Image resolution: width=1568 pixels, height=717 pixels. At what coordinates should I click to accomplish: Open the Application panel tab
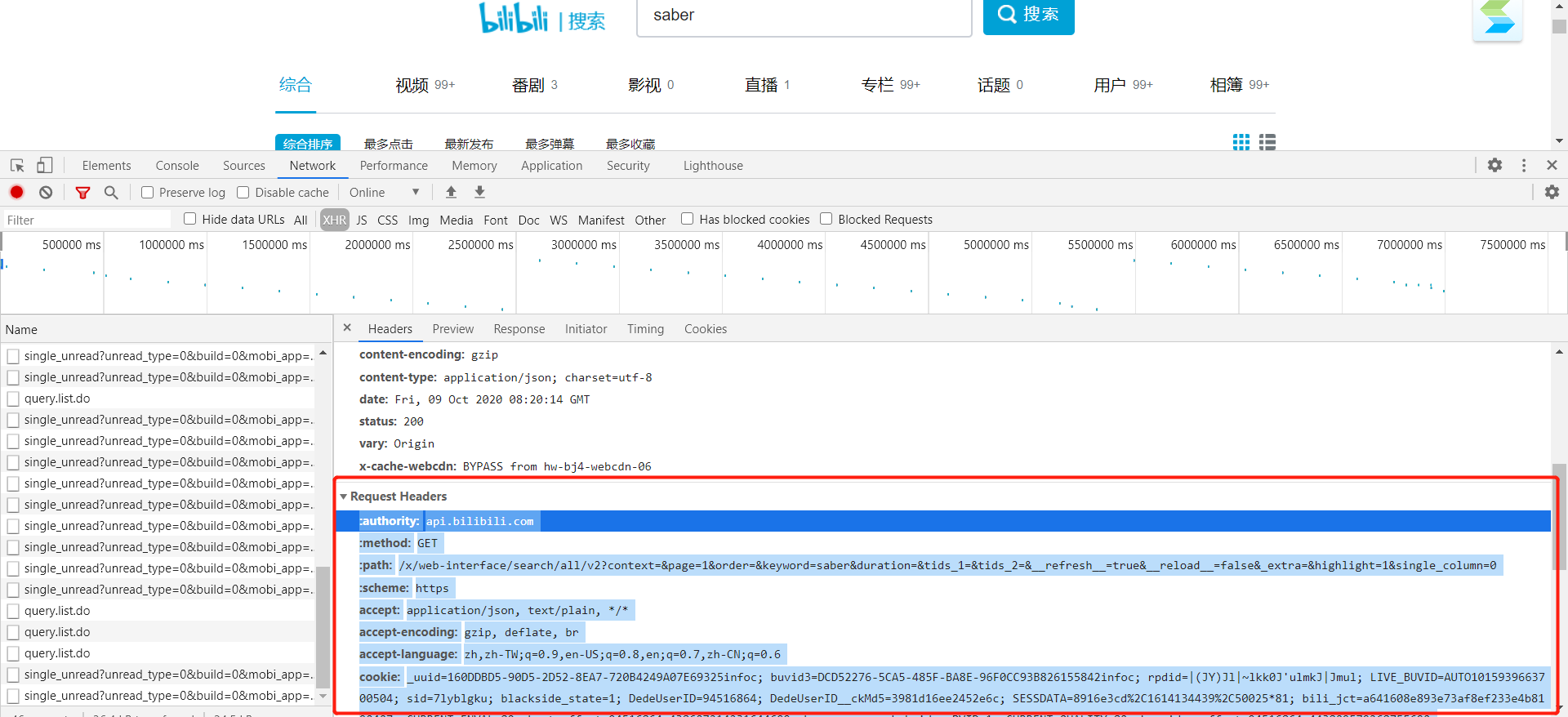552,166
